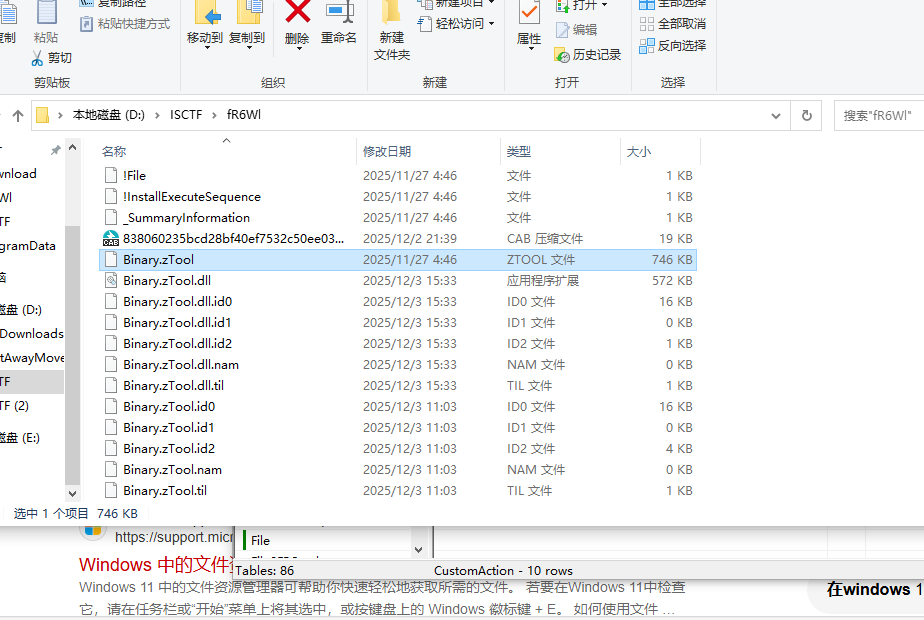The width and height of the screenshot is (924, 620).
Task: Click the Refresh icon beside address bar
Action: click(x=806, y=116)
